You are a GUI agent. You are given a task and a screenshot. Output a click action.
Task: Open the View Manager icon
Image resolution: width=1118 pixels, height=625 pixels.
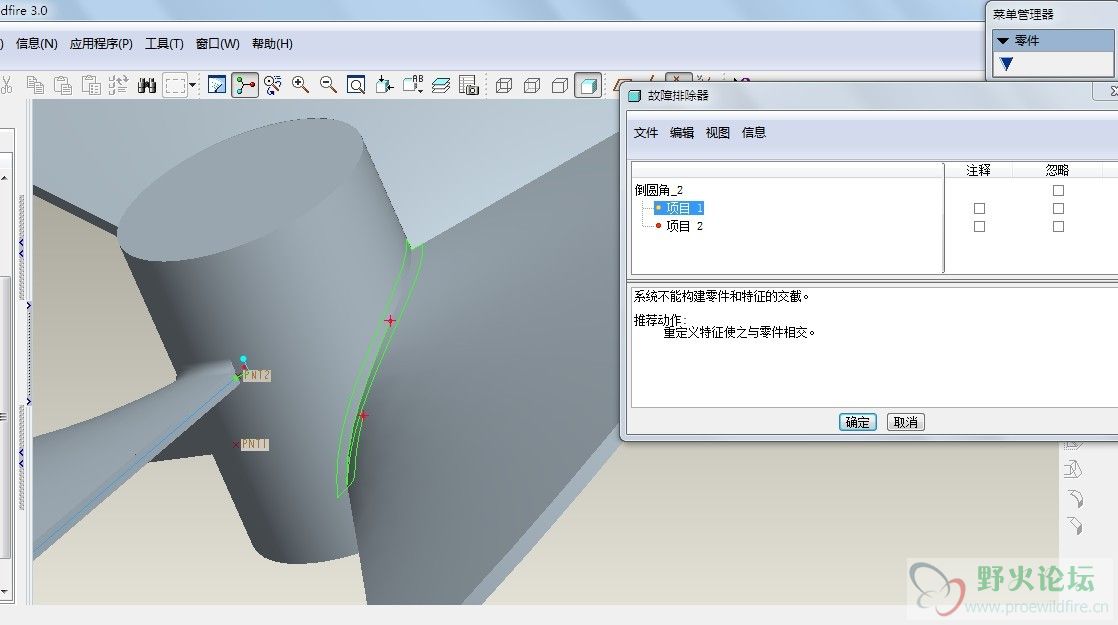pos(468,86)
